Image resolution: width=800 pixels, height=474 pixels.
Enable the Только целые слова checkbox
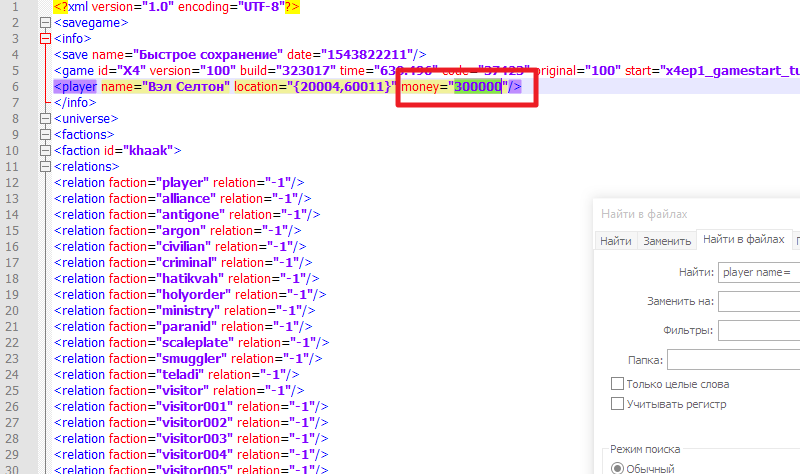pos(617,384)
